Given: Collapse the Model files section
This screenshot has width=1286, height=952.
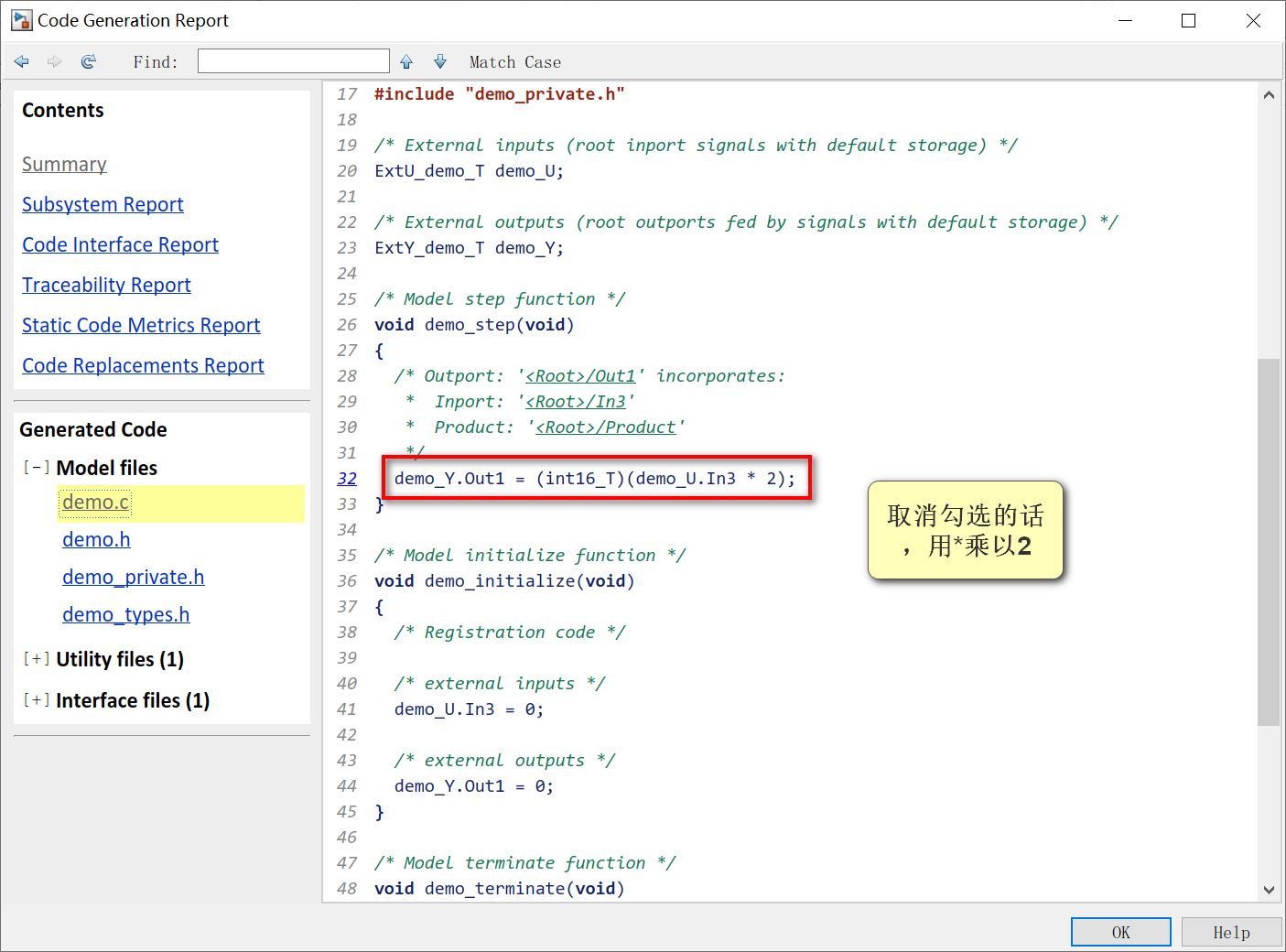Looking at the screenshot, I should pos(36,467).
